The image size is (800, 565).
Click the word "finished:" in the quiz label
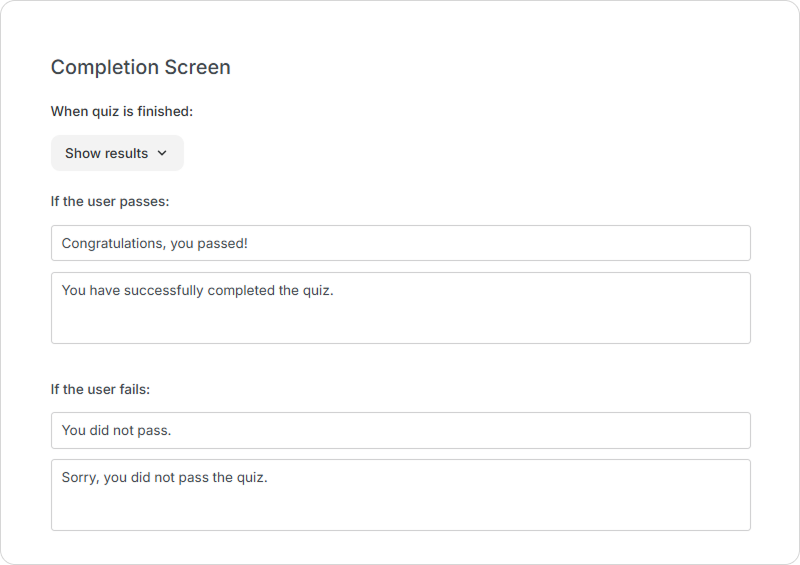pos(163,111)
